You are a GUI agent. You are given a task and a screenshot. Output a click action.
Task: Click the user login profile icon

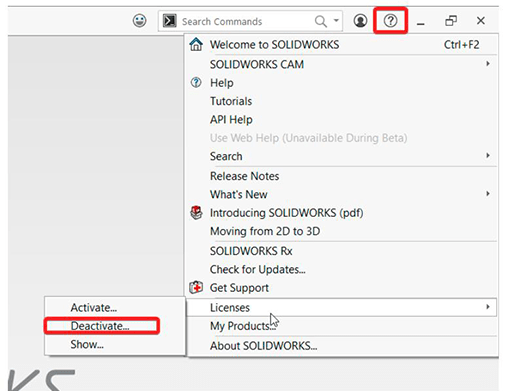tap(360, 21)
